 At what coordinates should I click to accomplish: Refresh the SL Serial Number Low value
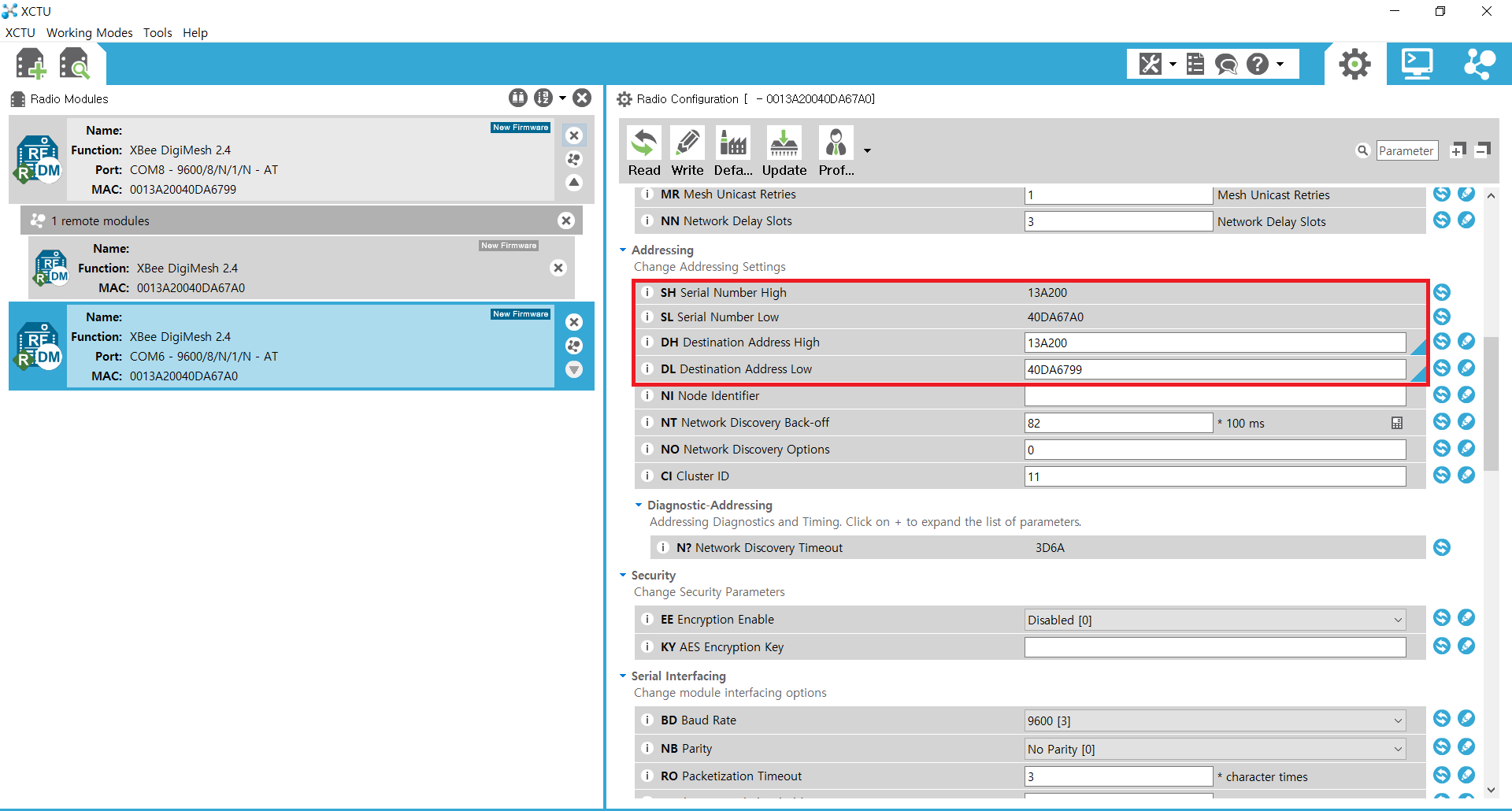point(1442,317)
